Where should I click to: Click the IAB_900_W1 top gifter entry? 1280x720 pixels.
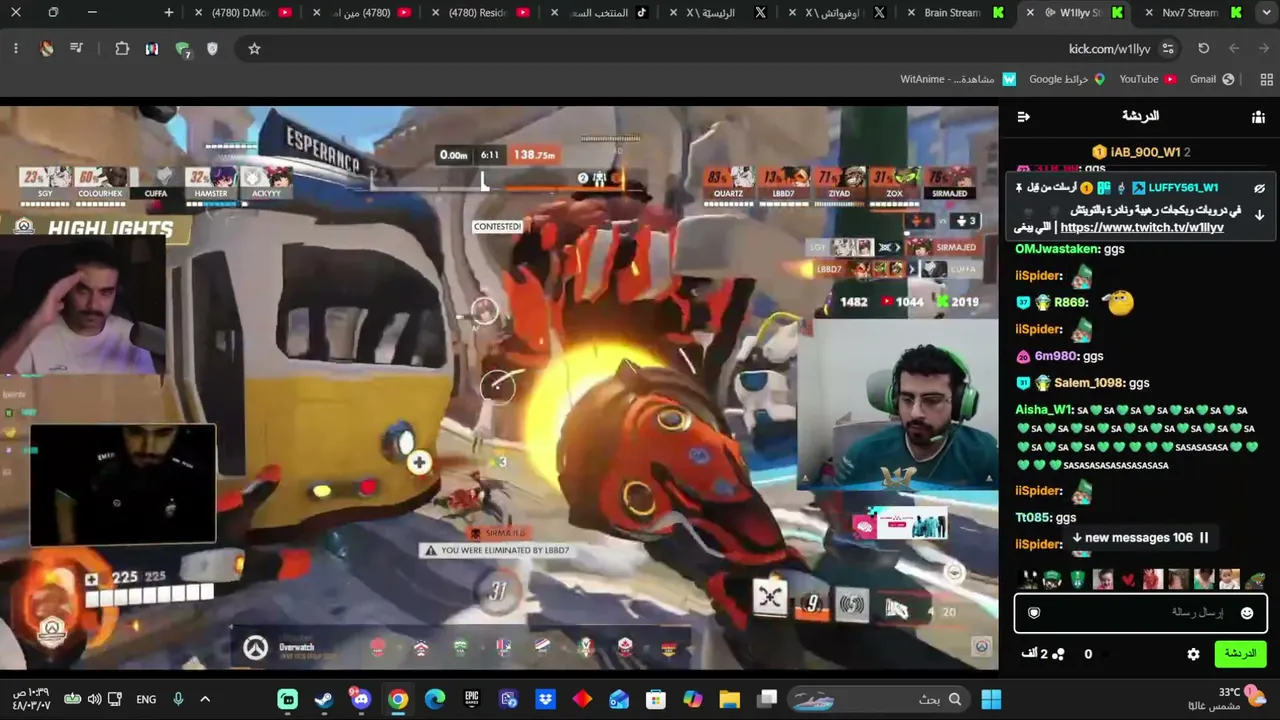pyautogui.click(x=1140, y=152)
